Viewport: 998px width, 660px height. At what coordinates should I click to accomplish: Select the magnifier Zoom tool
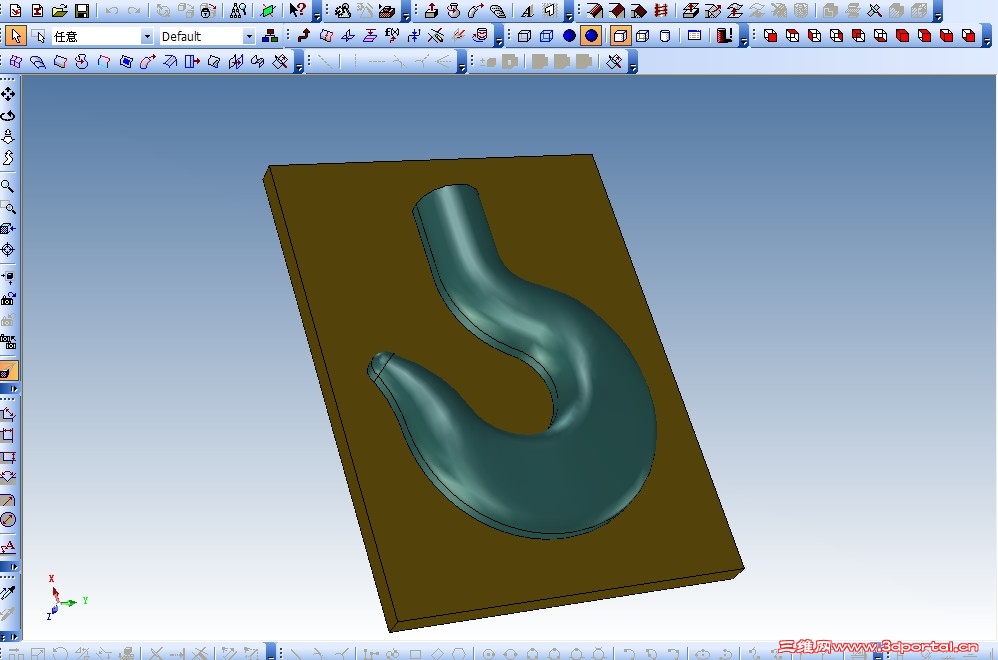8,186
